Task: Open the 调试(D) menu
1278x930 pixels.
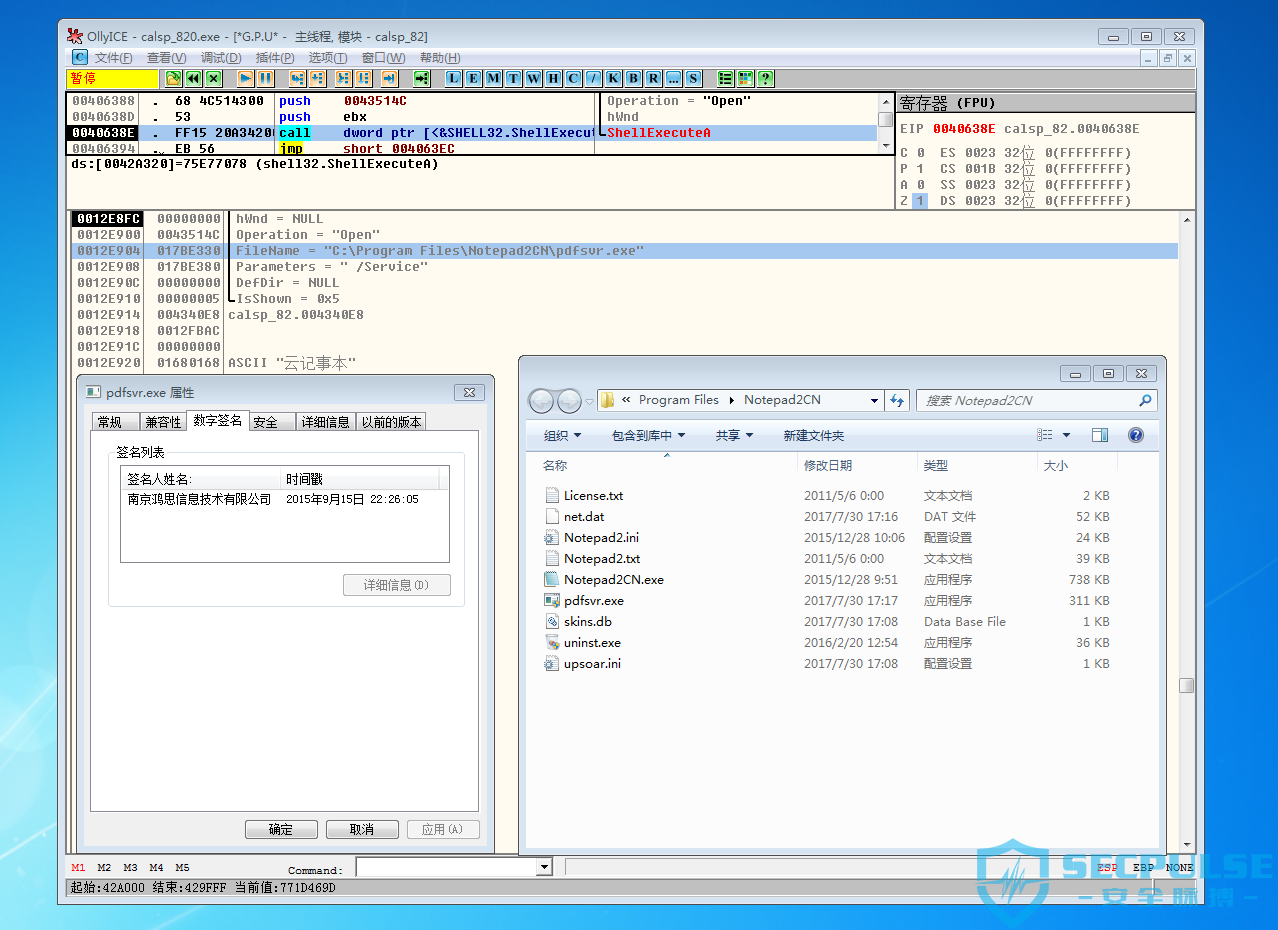Action: click(x=221, y=58)
